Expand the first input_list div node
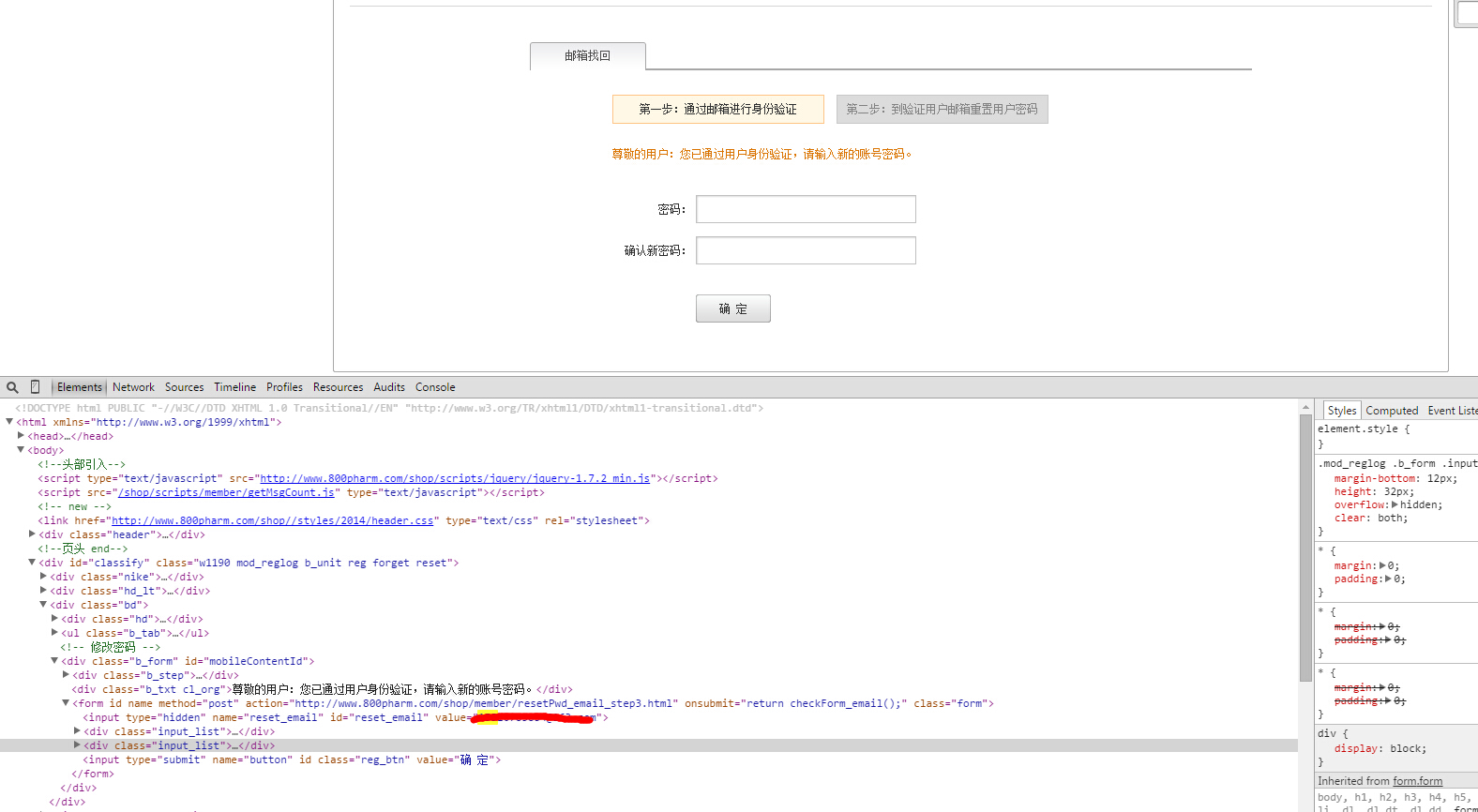1478x812 pixels. 77,731
